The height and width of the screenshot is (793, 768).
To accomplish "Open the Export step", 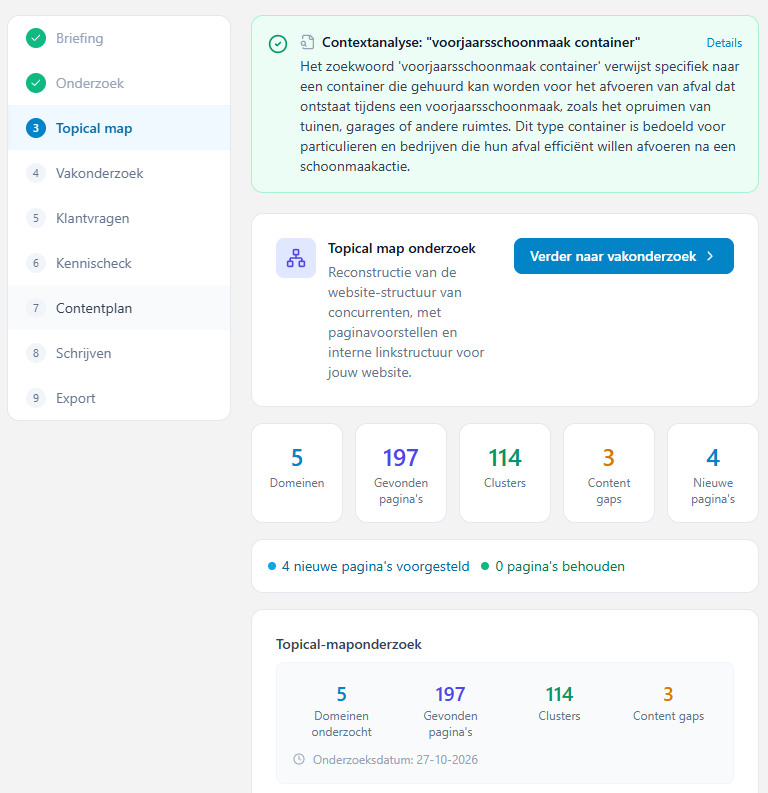I will (x=119, y=398).
